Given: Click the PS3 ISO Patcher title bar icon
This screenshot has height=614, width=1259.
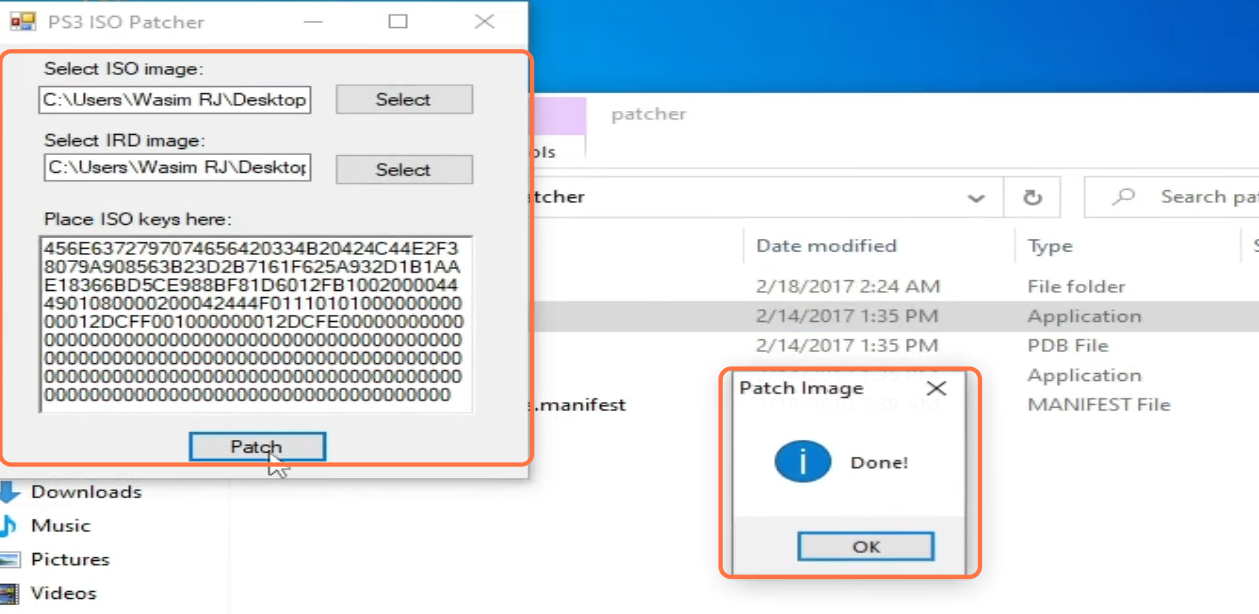Looking at the screenshot, I should click(22, 21).
